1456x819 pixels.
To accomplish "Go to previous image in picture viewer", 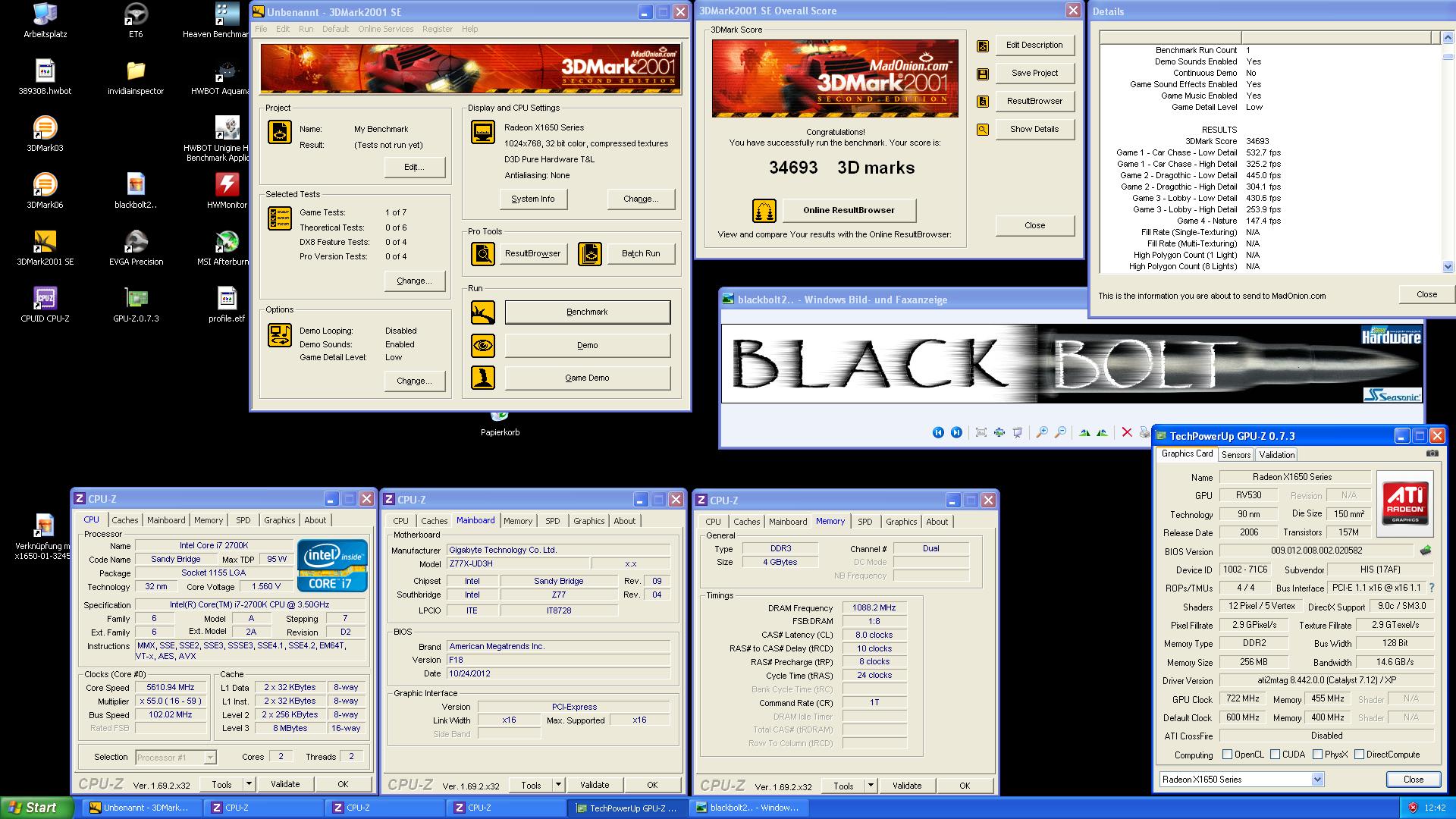I will (x=938, y=432).
